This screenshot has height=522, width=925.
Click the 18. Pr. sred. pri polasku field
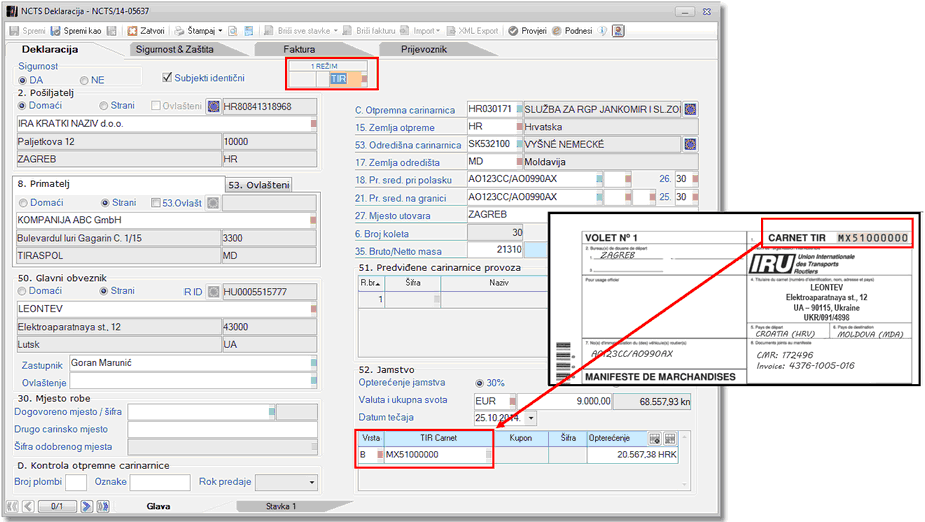(535, 179)
